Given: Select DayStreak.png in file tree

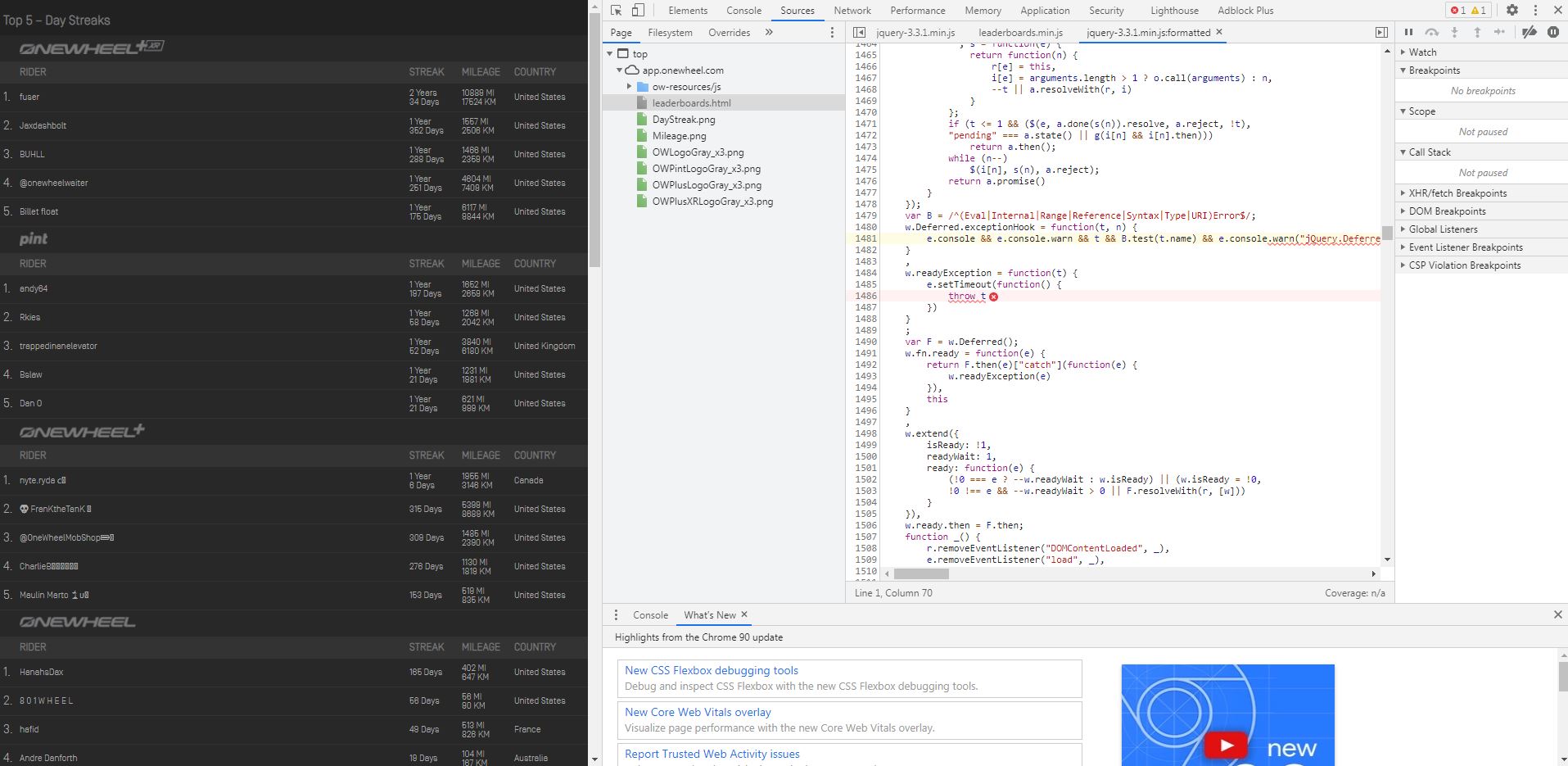Looking at the screenshot, I should coord(683,120).
